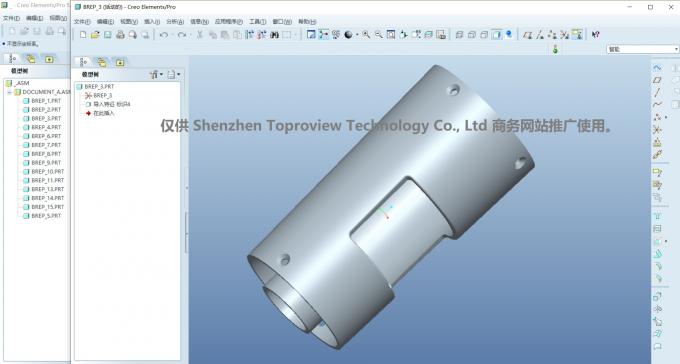Open the 视图(V) menu in BREP_3 window

129,22
